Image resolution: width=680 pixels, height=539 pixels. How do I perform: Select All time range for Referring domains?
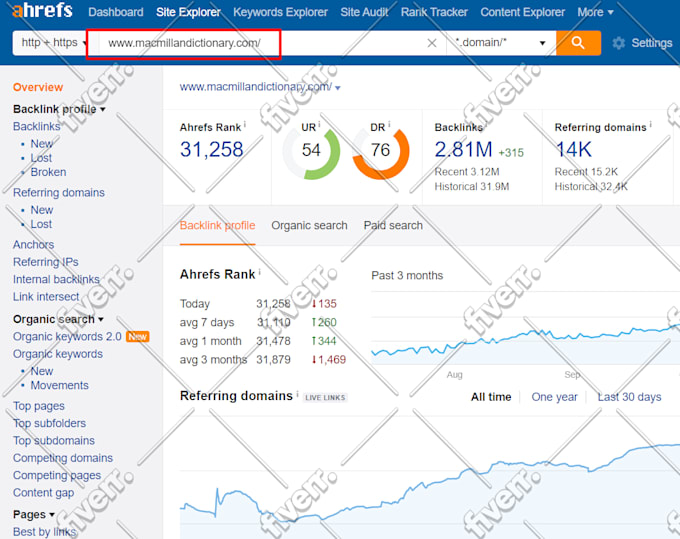tap(491, 397)
